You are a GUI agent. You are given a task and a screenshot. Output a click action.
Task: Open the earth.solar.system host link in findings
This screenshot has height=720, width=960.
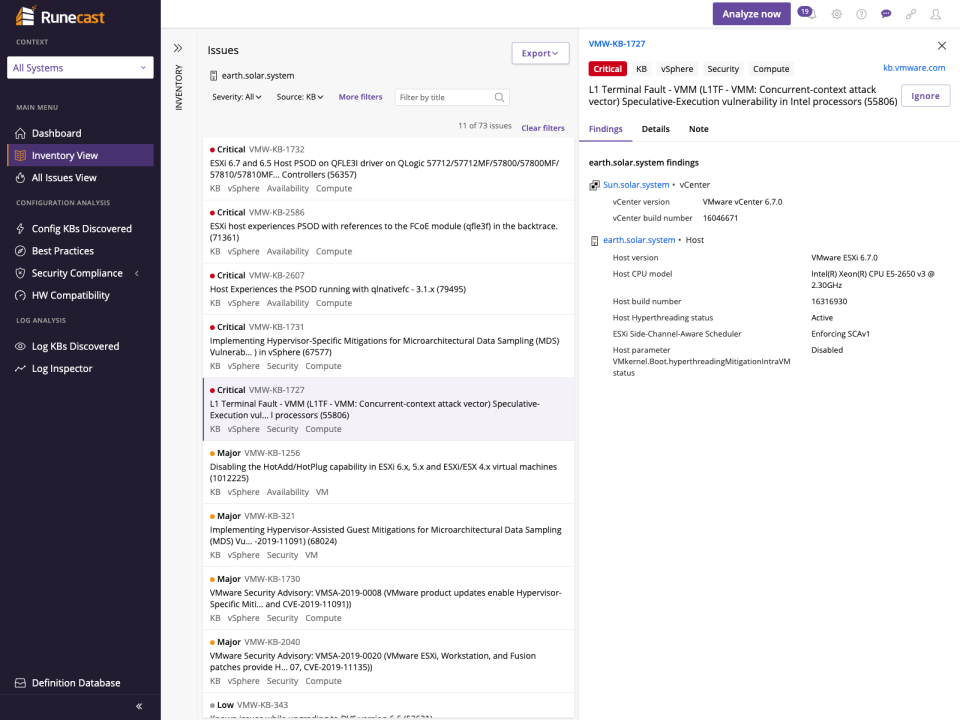(639, 240)
